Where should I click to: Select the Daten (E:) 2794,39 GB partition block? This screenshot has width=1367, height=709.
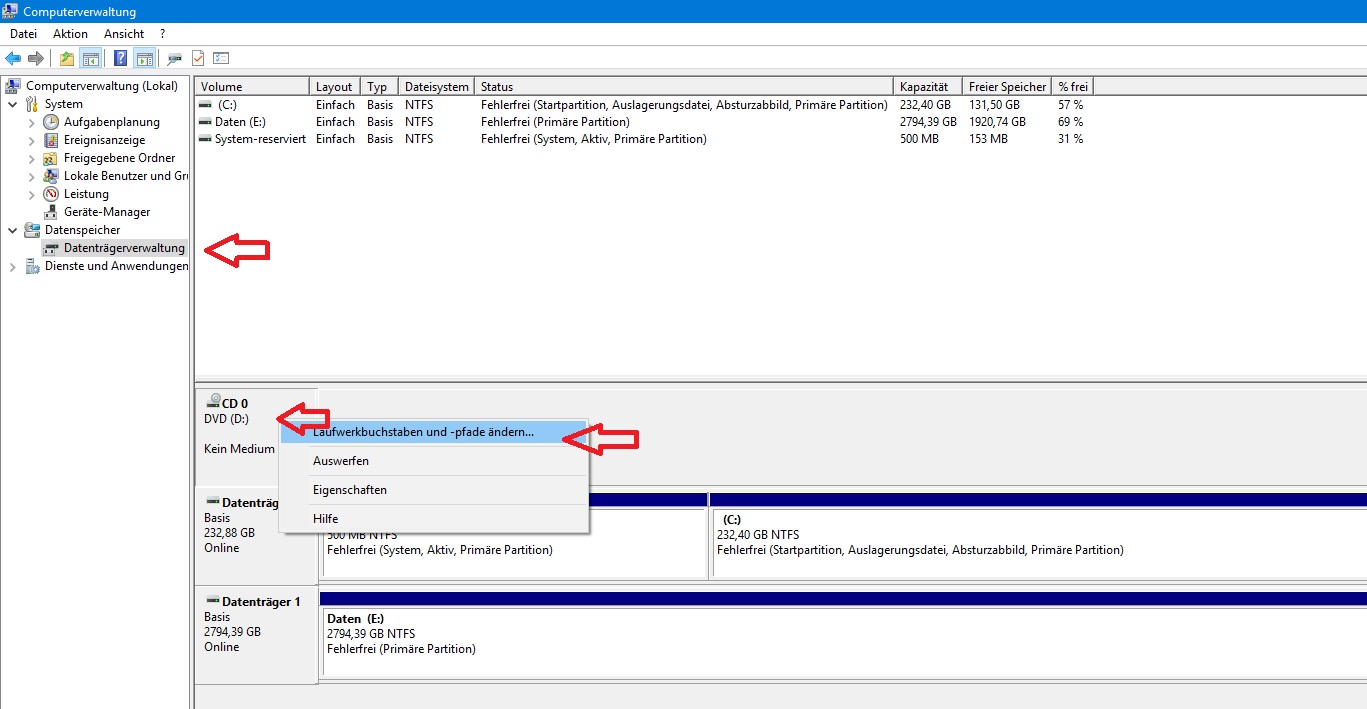click(843, 633)
